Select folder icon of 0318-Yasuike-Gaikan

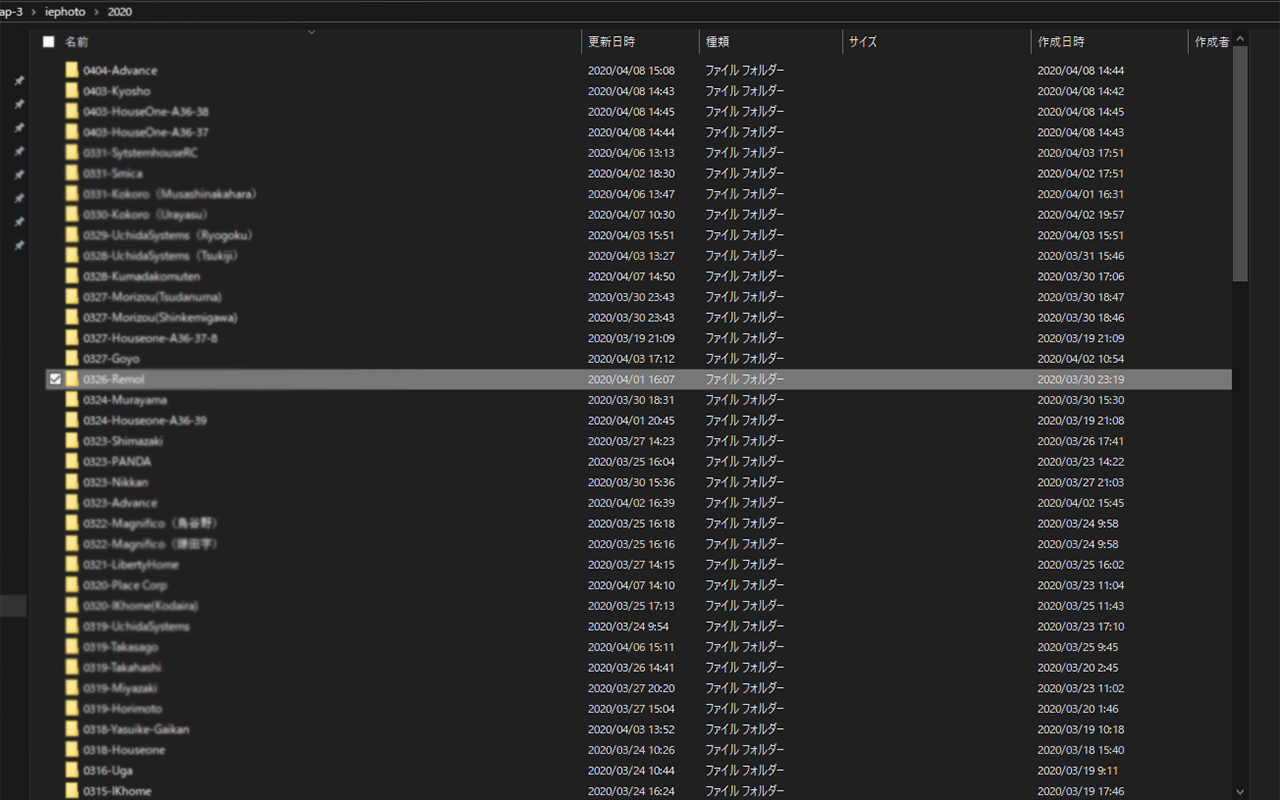[72, 729]
